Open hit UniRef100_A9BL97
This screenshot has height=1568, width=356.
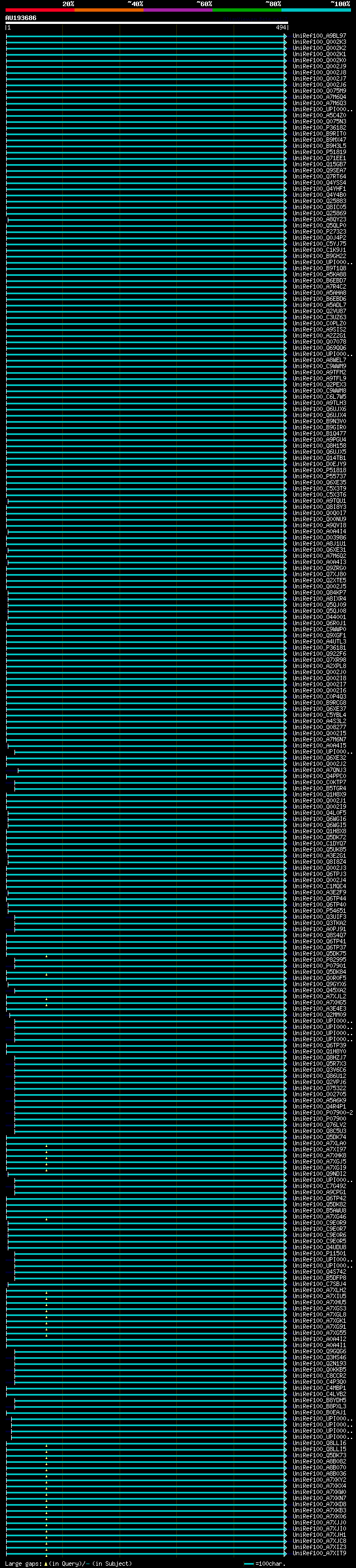(319, 36)
